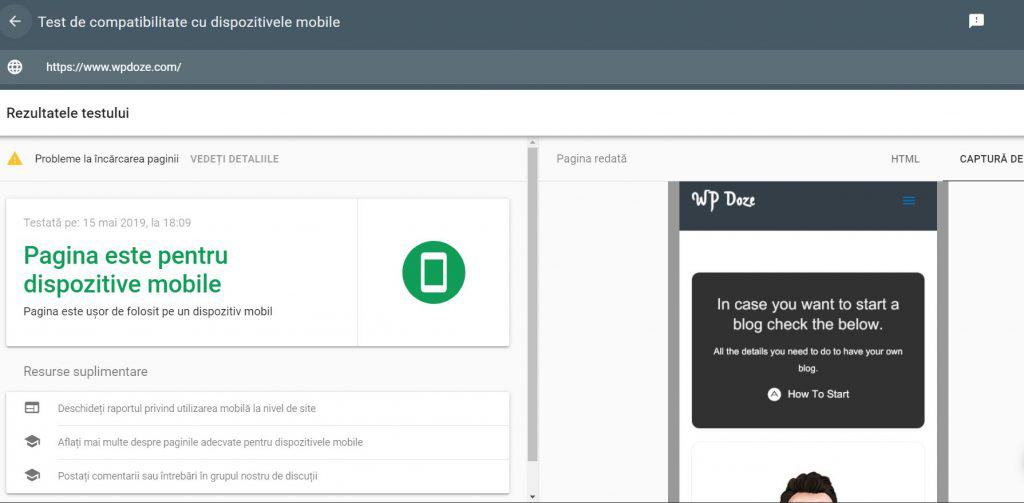Click the globe icon beside the URL

14,67
